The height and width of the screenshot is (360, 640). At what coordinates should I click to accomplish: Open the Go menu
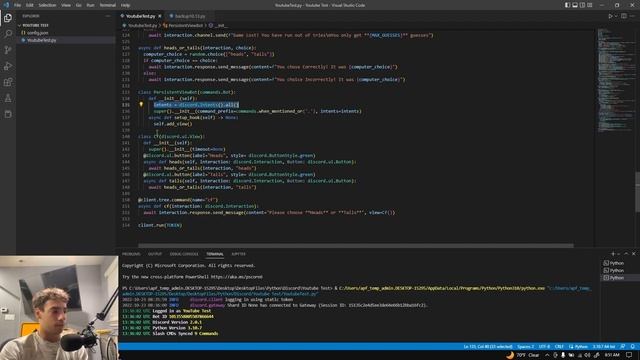(78, 5)
